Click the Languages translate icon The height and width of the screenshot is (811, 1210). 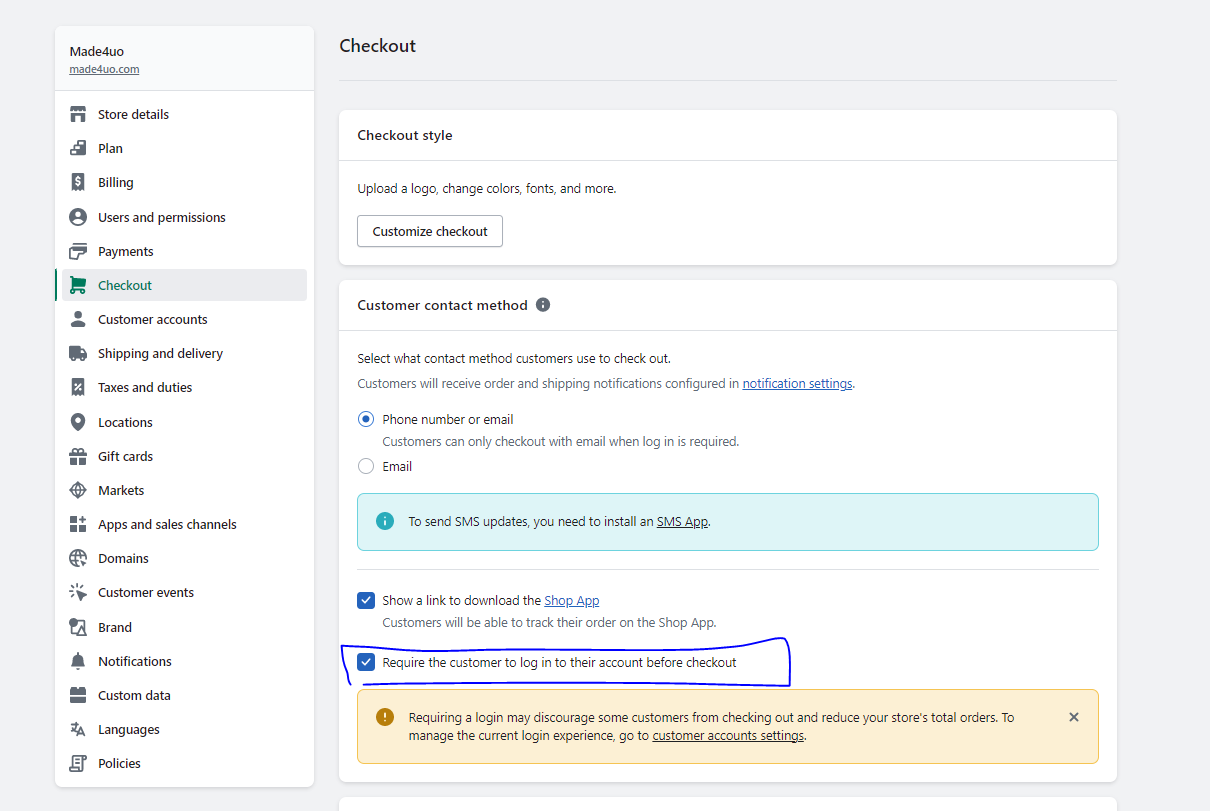pyautogui.click(x=78, y=729)
